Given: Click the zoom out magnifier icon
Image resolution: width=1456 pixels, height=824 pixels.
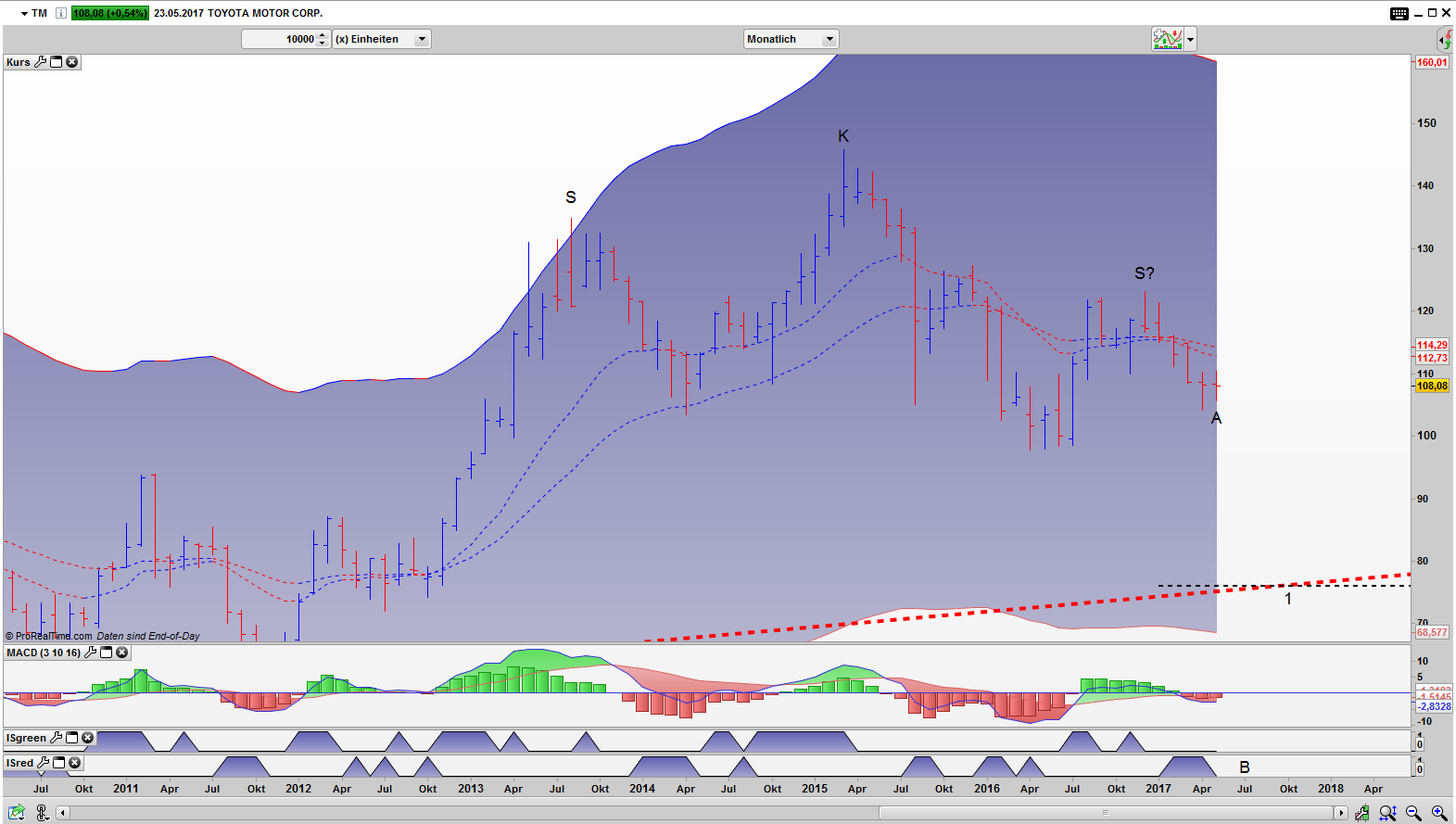Looking at the screenshot, I should click(1413, 813).
